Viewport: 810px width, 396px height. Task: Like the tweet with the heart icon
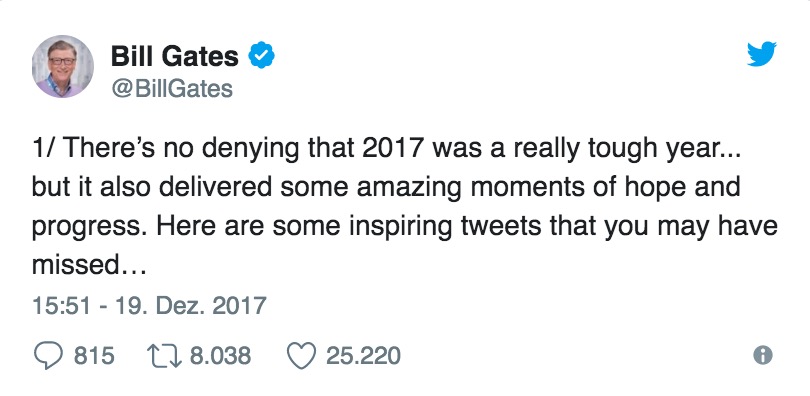(301, 356)
